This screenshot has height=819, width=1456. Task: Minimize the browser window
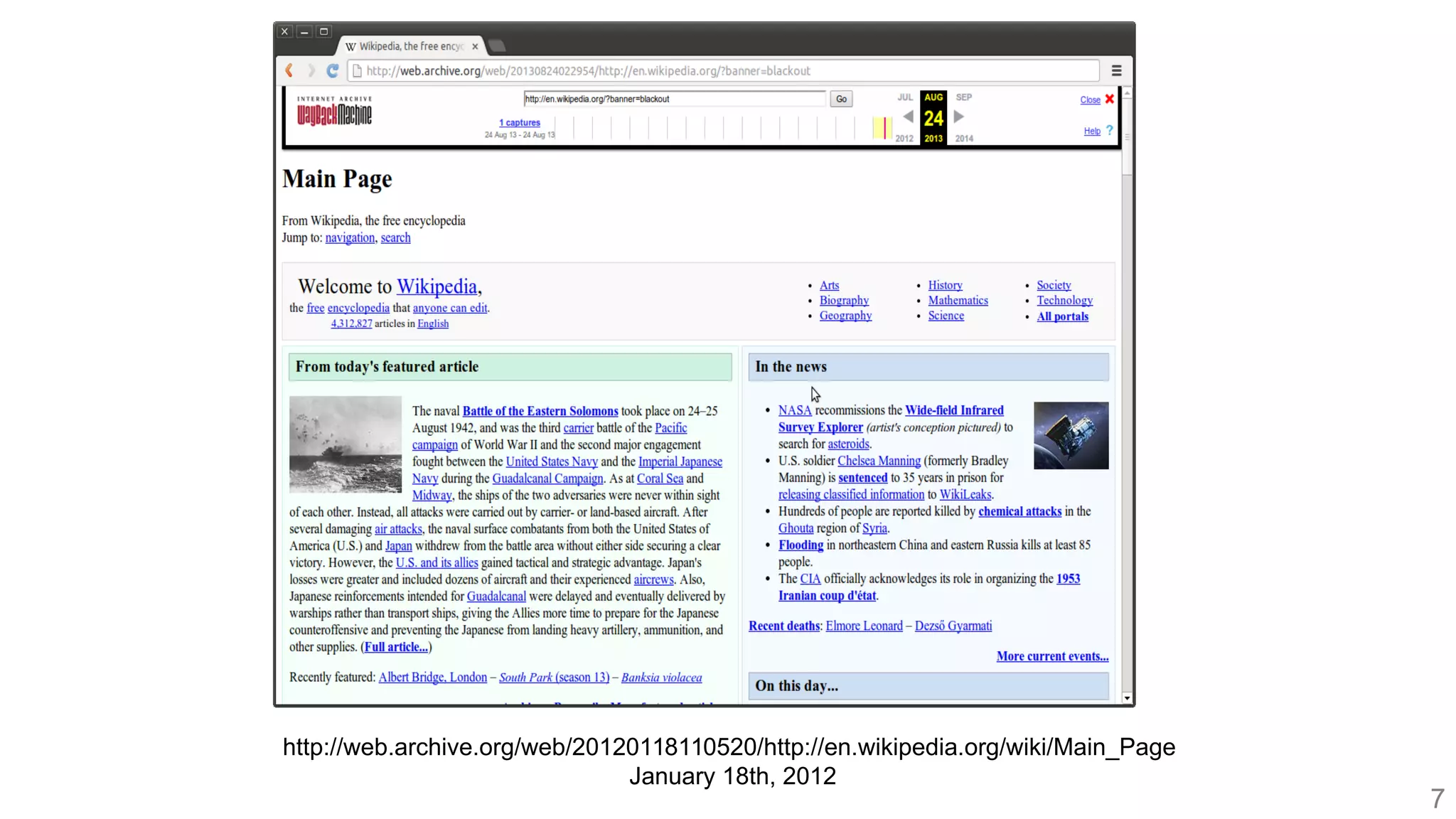304,31
